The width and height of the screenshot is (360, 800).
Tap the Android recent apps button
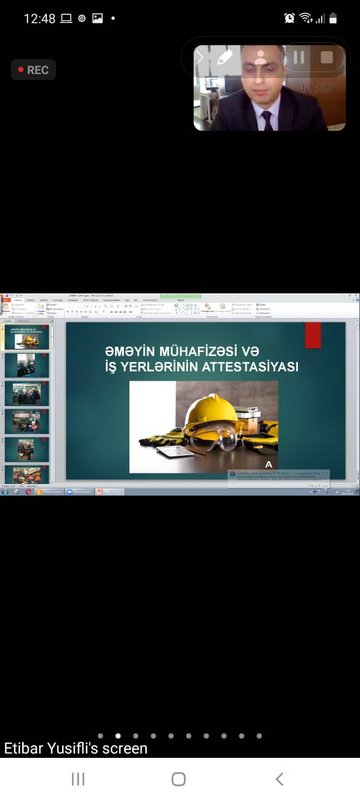(78, 779)
